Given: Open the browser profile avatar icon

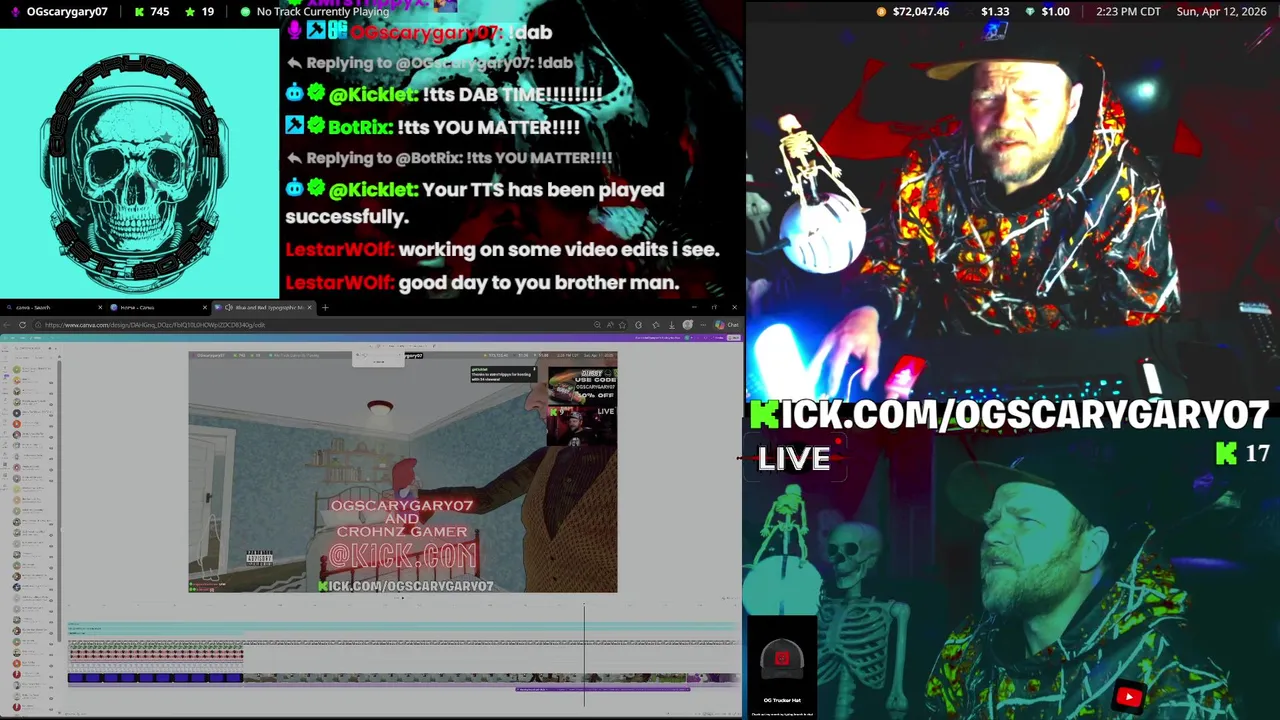Looking at the screenshot, I should click(687, 325).
